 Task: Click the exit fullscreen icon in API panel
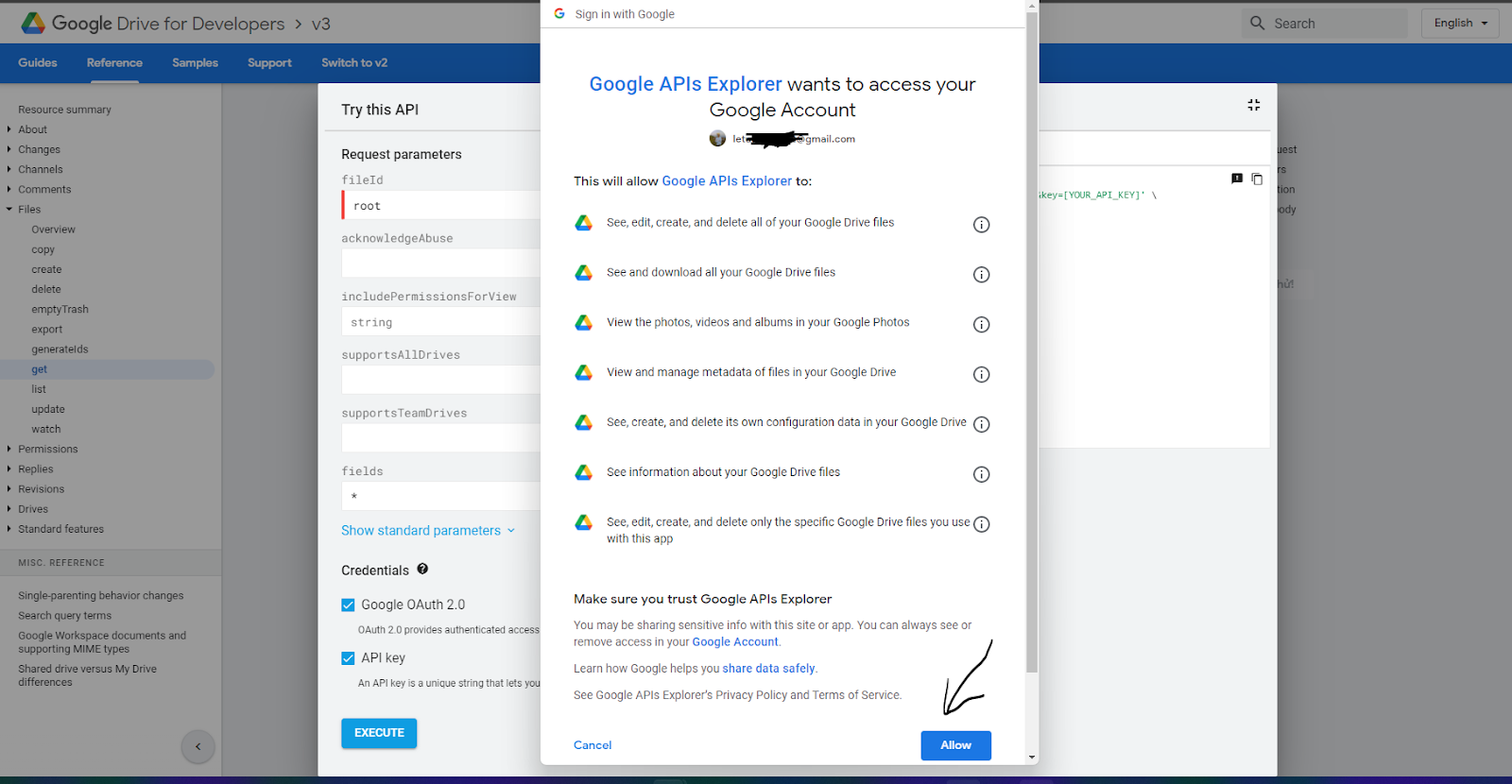point(1254,105)
